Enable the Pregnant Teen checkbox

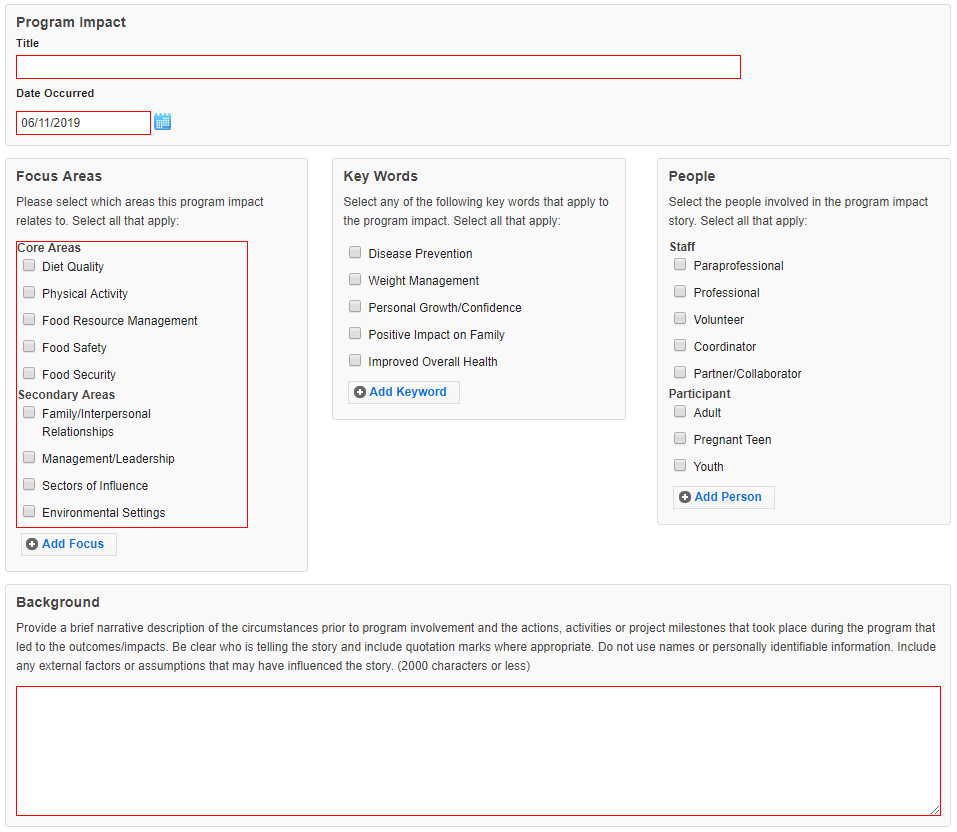[680, 439]
